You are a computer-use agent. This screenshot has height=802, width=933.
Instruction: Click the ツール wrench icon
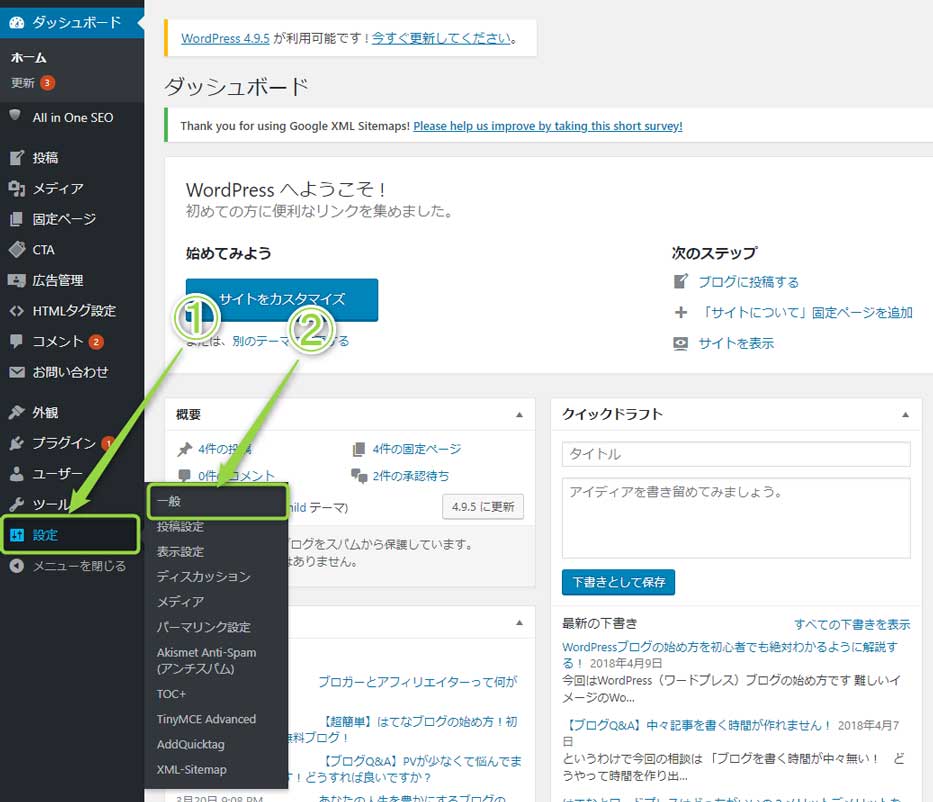(17, 504)
